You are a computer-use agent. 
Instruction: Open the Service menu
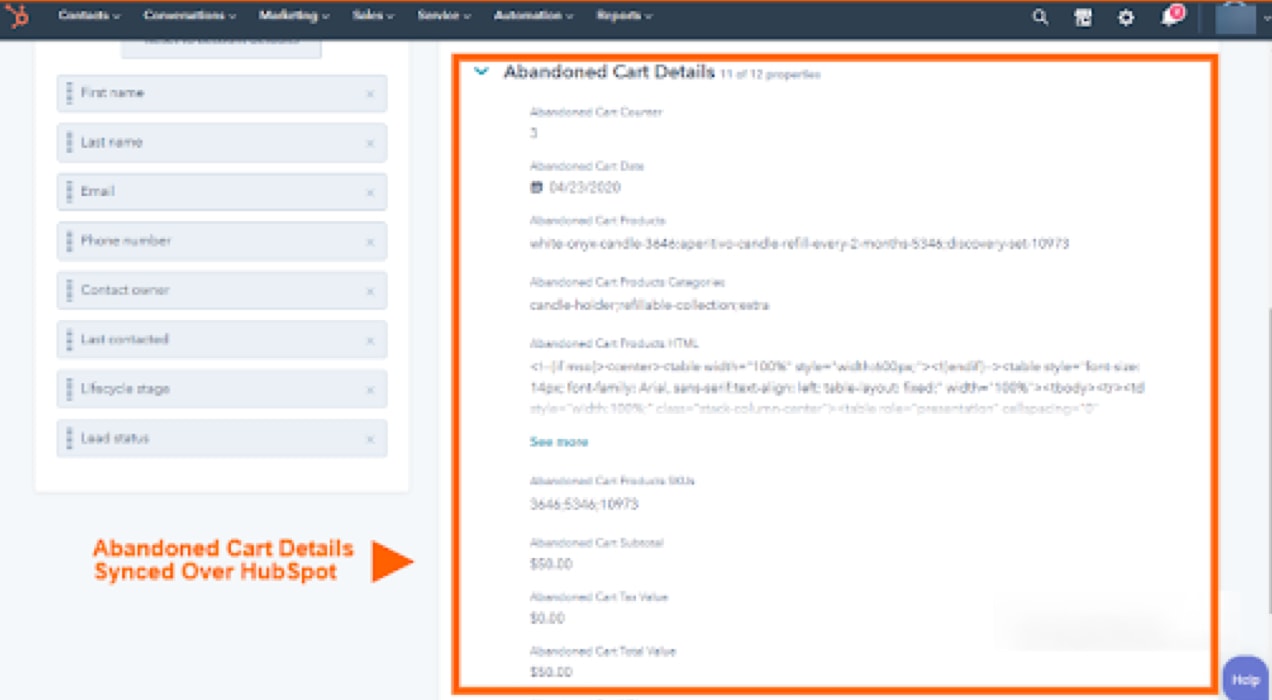click(x=444, y=16)
